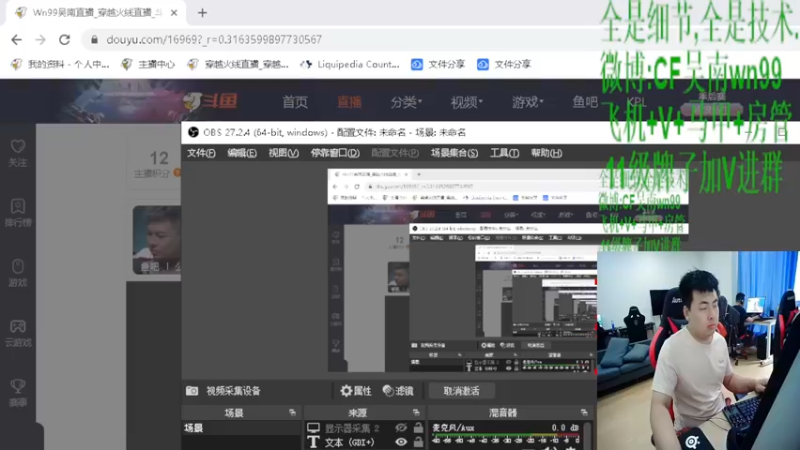Click the 麦克风/Aux volume meter
800x450 pixels.
click(x=506, y=438)
